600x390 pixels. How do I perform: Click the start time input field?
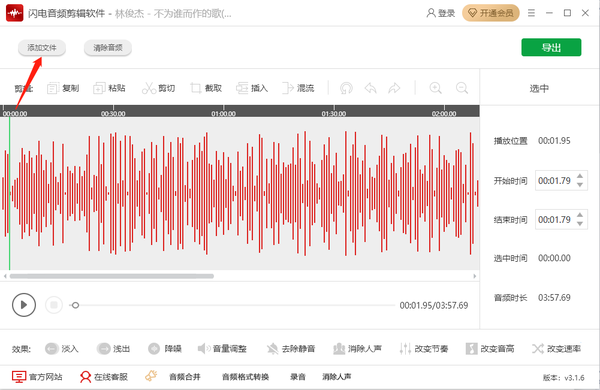pyautogui.click(x=555, y=181)
